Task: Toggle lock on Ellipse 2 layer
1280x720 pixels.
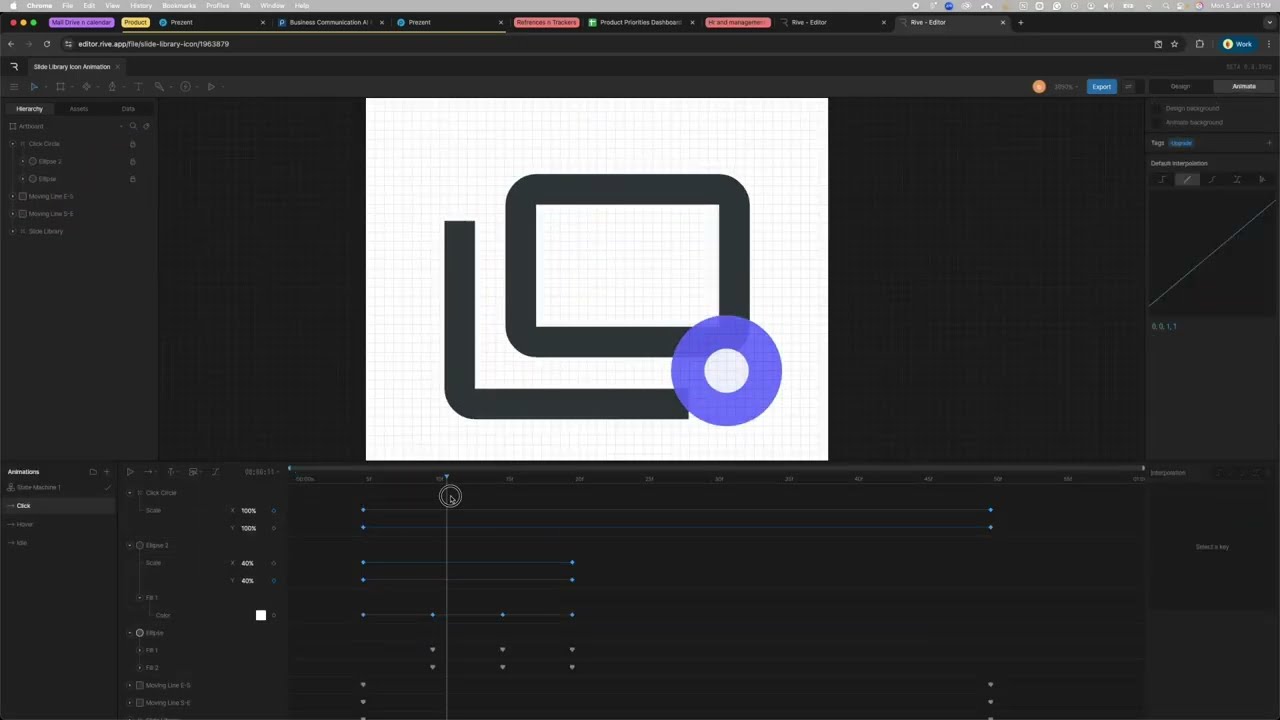Action: [132, 161]
